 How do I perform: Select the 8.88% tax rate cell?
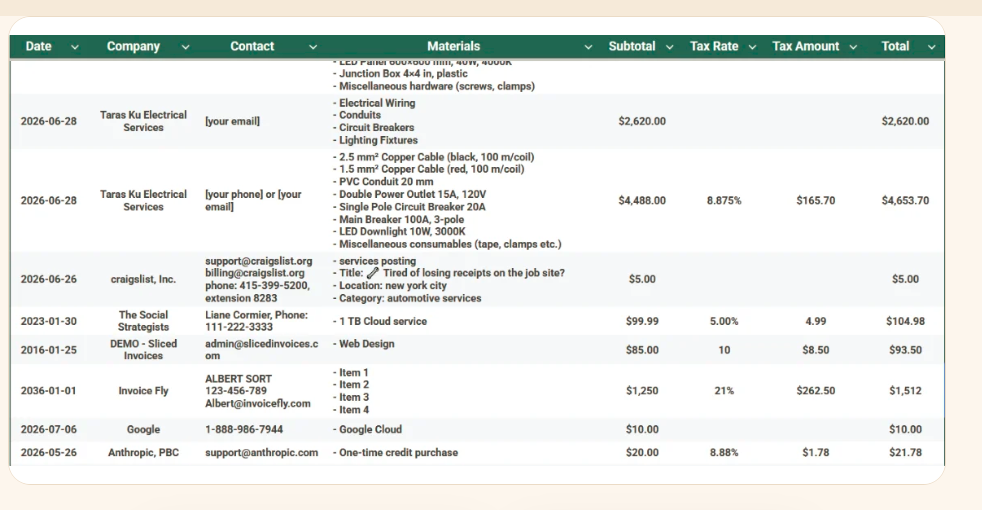(x=724, y=453)
